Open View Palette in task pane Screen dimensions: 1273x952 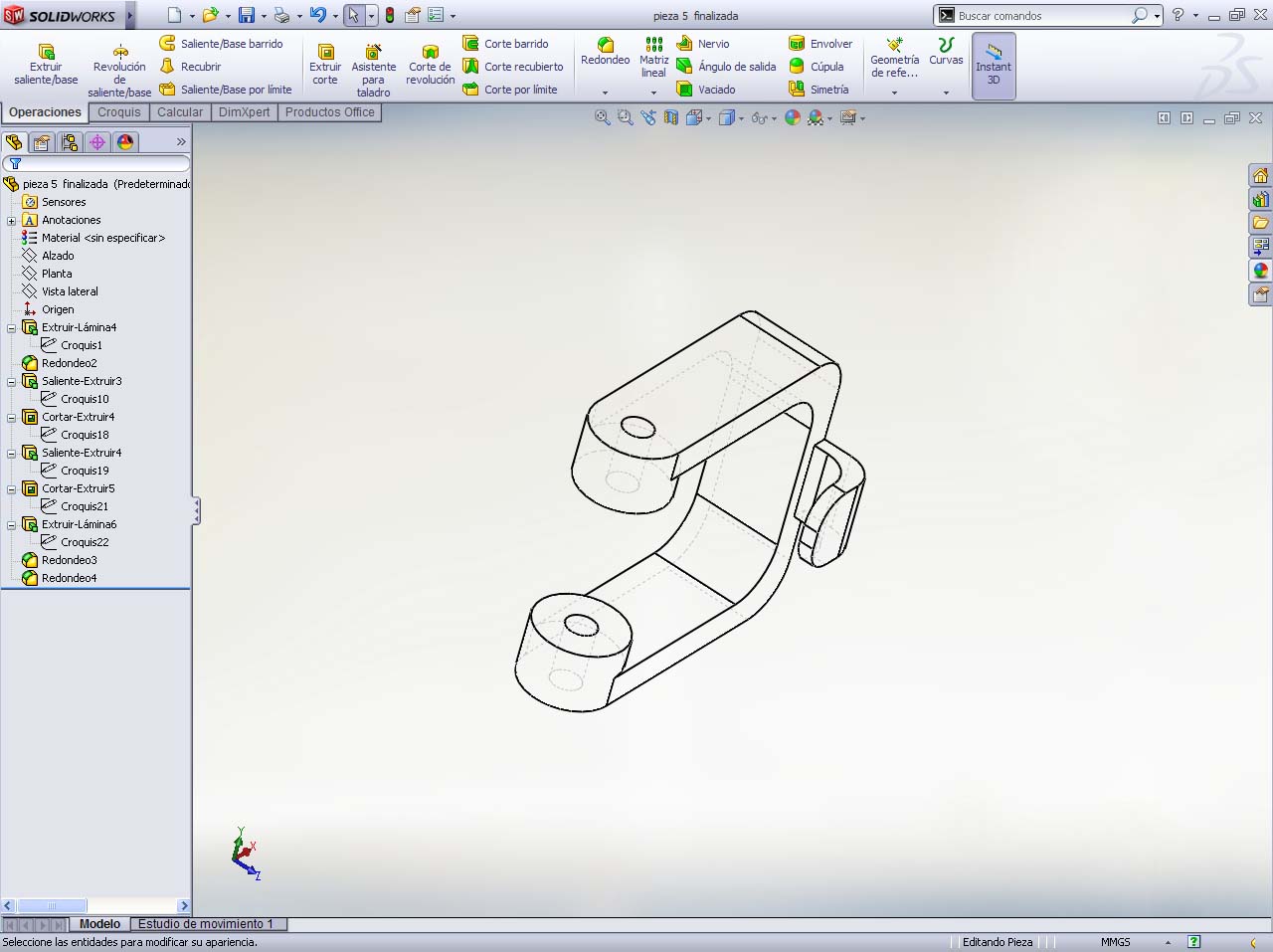click(x=1260, y=247)
